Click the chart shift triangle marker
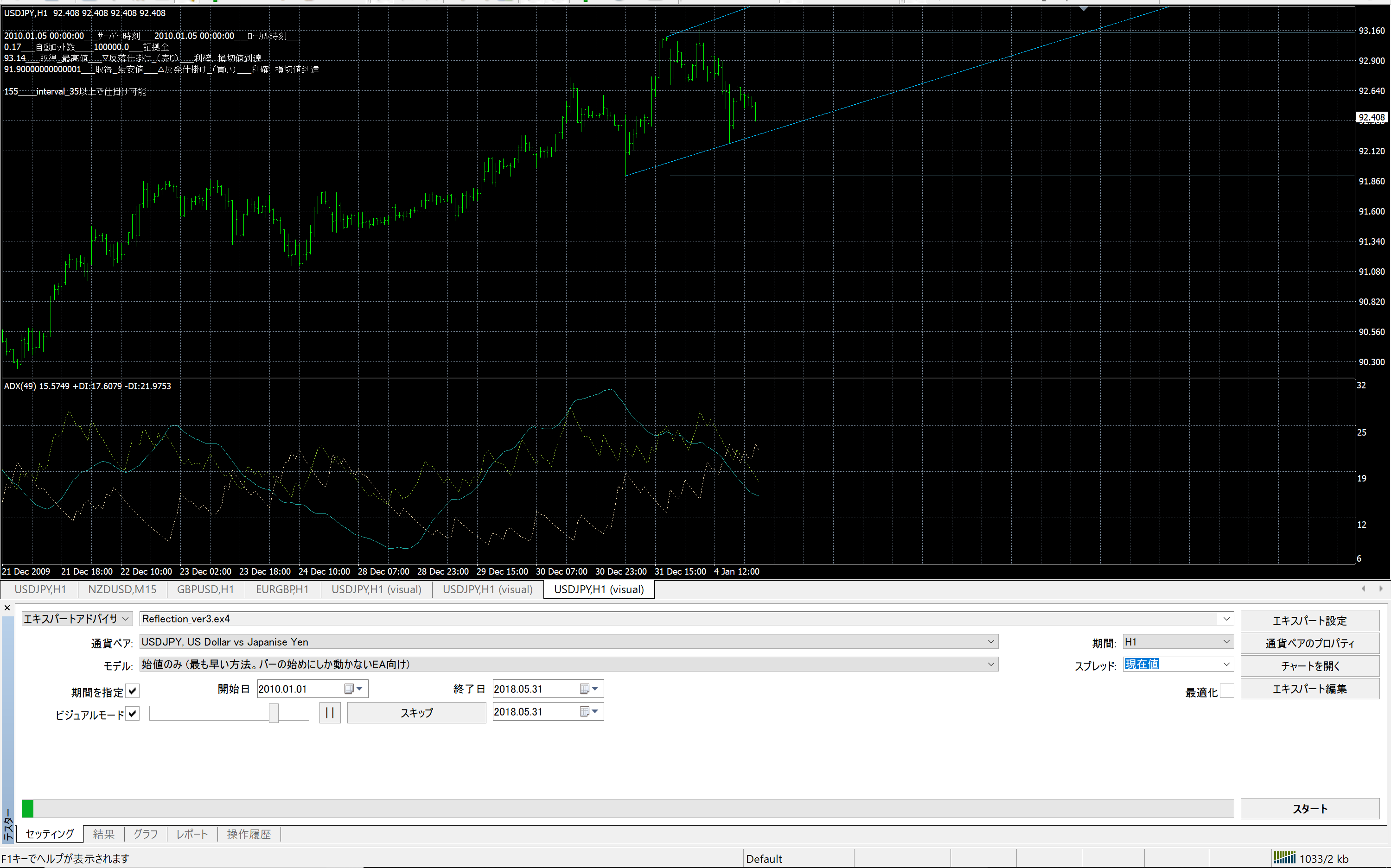The height and width of the screenshot is (868, 1391). 1083,9
